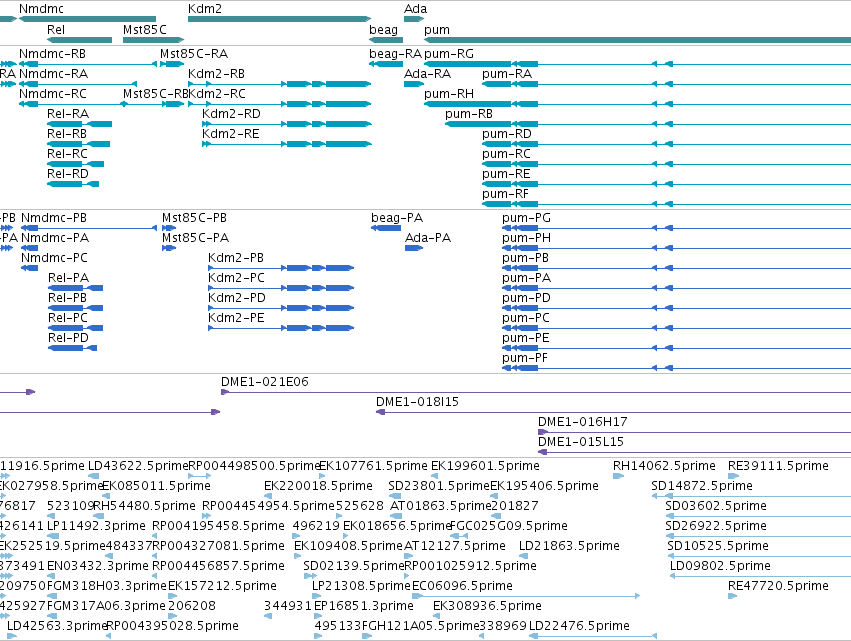This screenshot has width=851, height=641.
Task: Select EST EK085011.5prime
Action: 107,496
